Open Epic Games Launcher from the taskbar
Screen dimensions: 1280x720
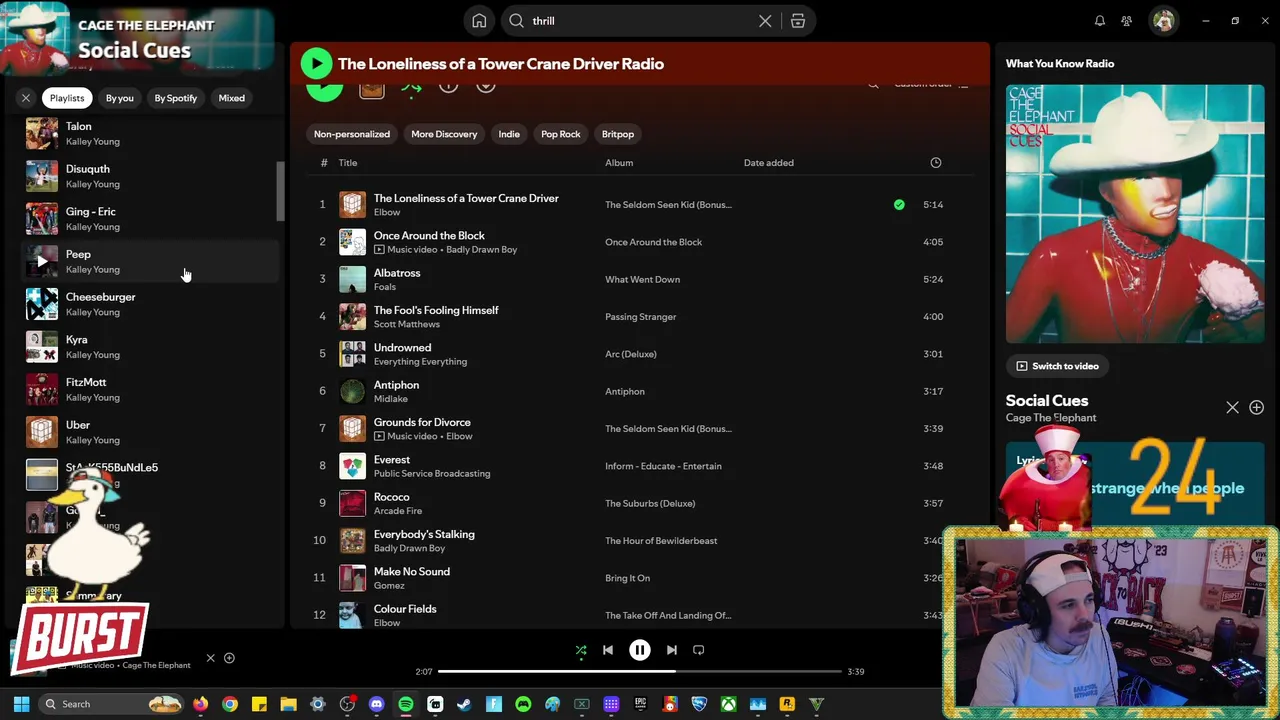(x=640, y=704)
